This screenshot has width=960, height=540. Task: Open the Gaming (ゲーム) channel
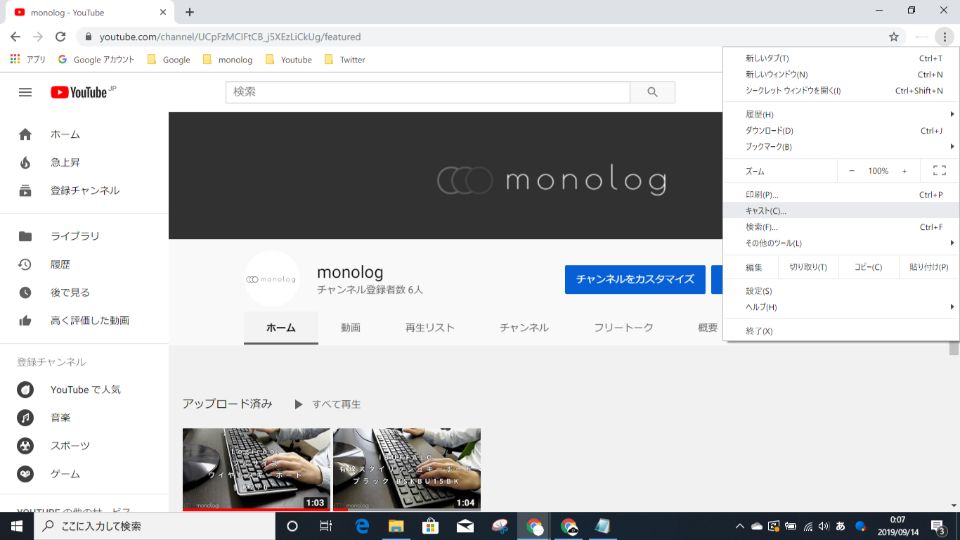(84, 474)
